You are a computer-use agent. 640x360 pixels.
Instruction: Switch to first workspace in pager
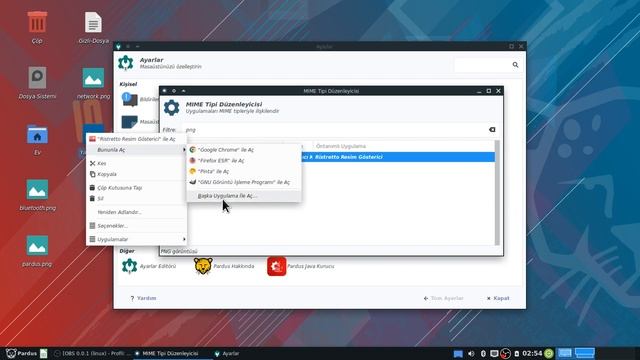tap(565, 353)
